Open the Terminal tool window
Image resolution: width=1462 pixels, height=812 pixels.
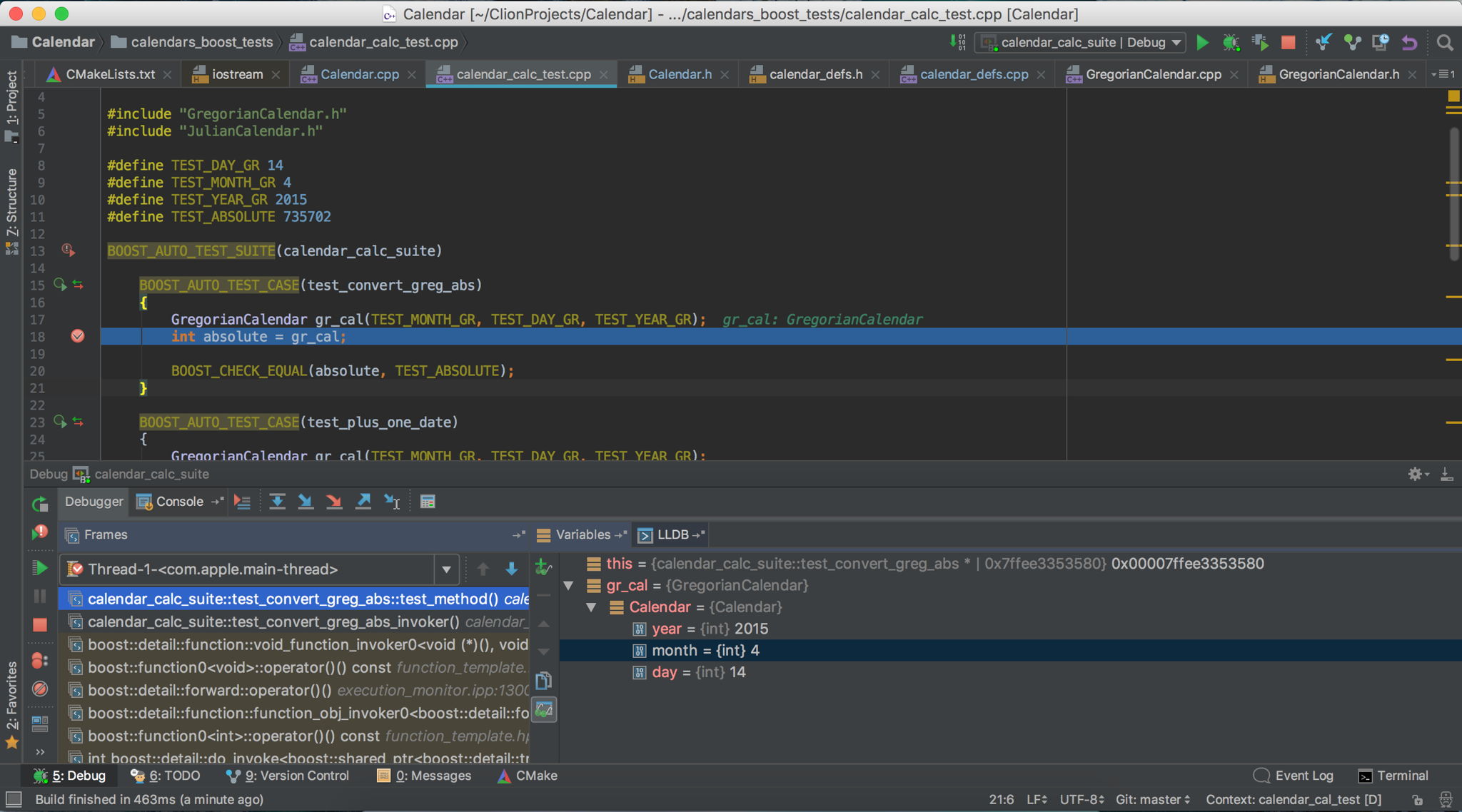(1393, 776)
